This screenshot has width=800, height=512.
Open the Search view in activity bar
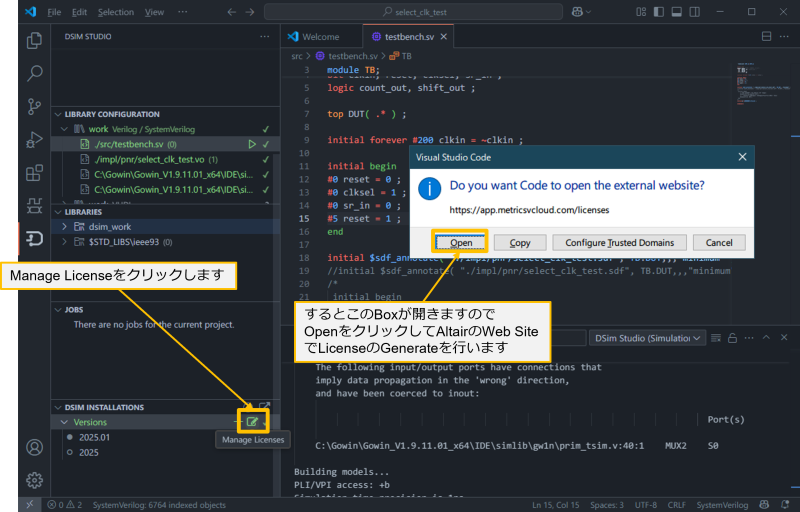click(x=34, y=73)
